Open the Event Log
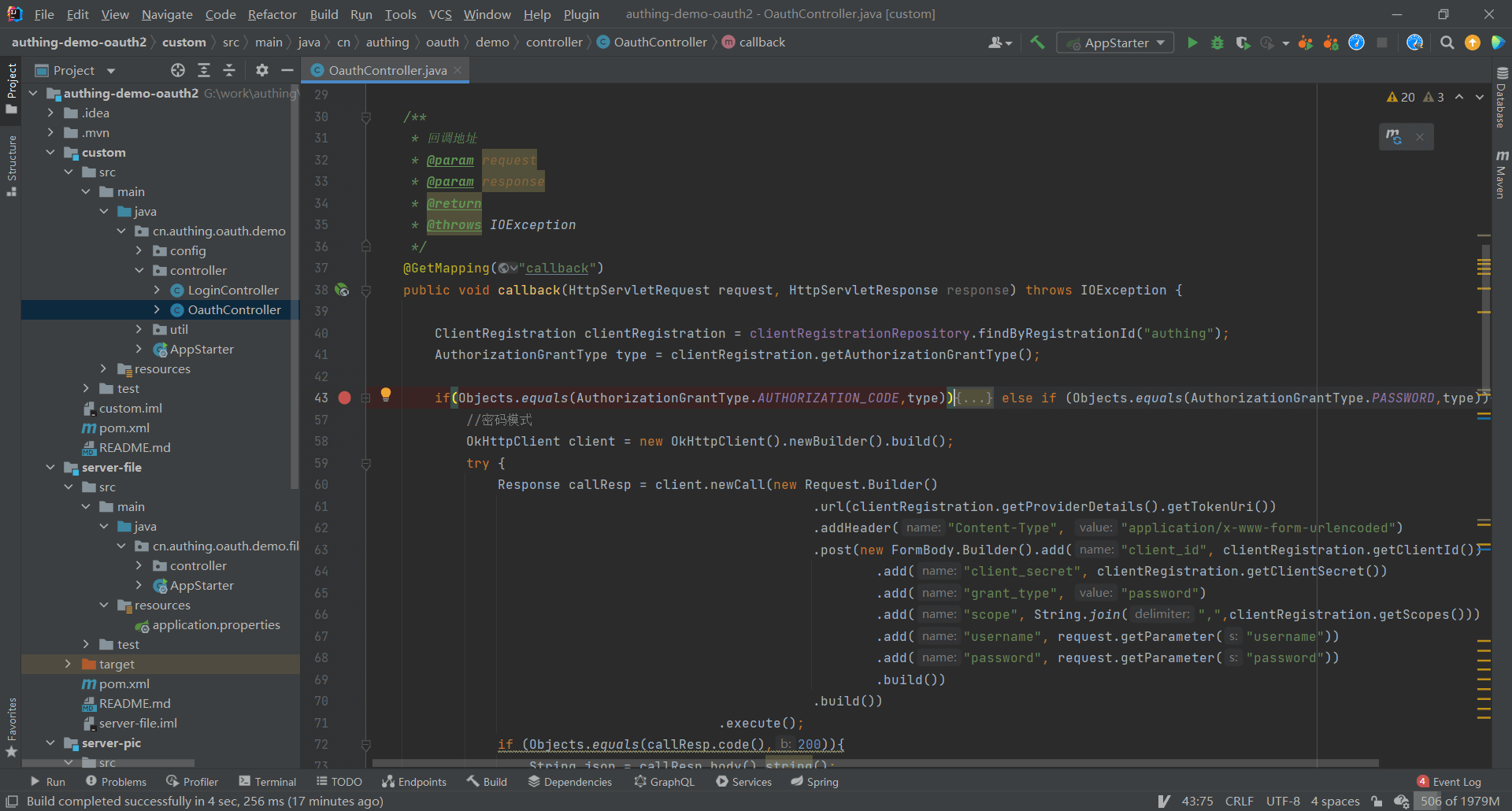 pos(1449,782)
